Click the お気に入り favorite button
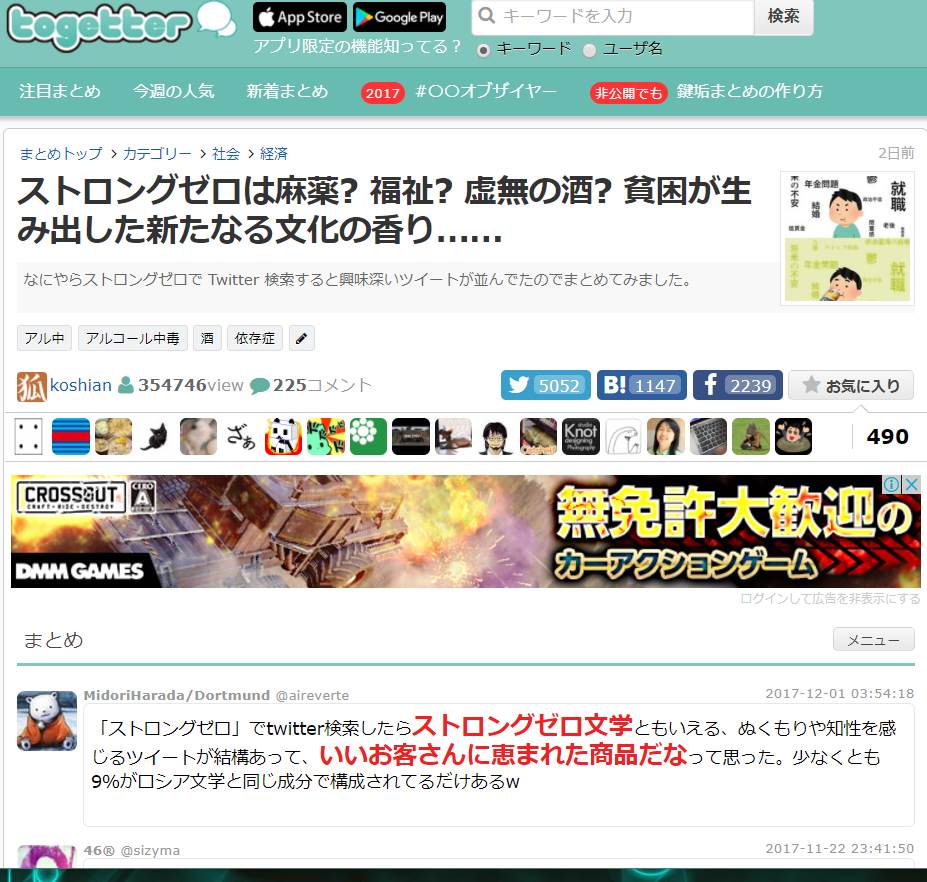Viewport: 927px width, 882px height. pyautogui.click(x=851, y=385)
